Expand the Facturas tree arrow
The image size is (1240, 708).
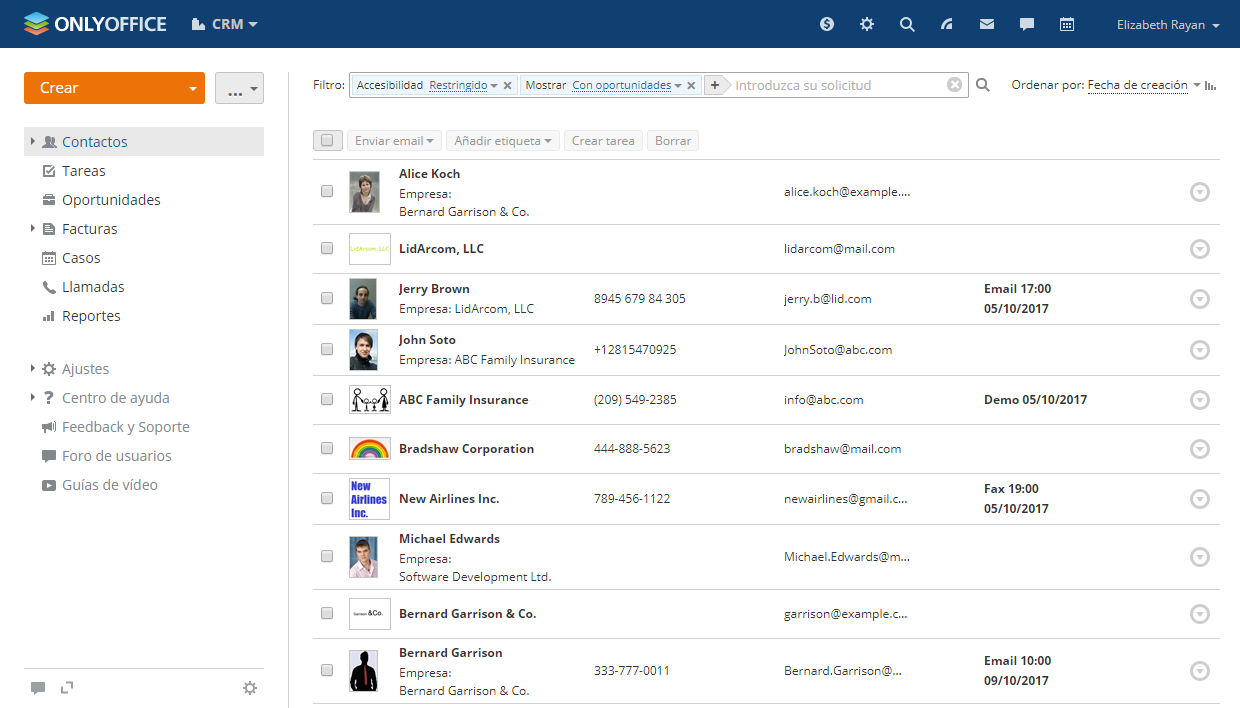(33, 229)
